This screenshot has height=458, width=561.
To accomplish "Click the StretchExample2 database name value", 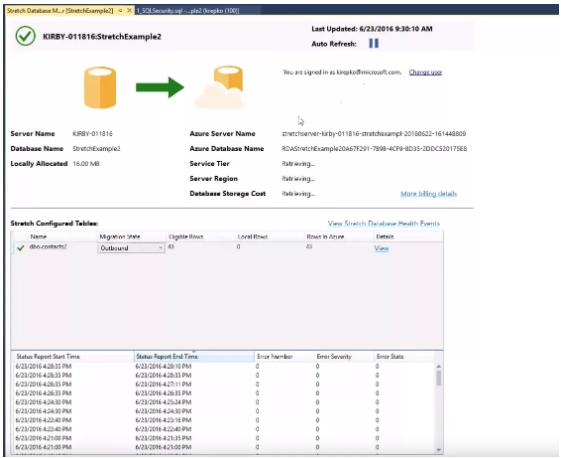I will click(x=96, y=149).
